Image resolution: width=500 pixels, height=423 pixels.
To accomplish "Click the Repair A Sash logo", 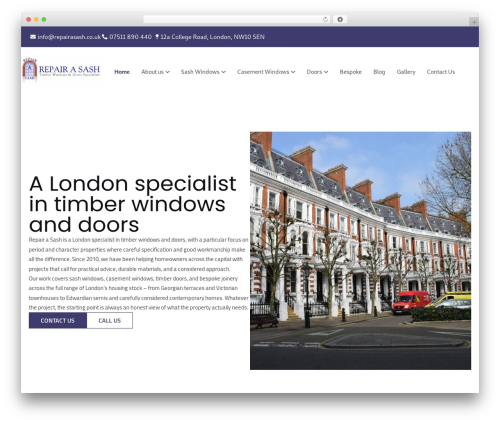I will coord(61,70).
